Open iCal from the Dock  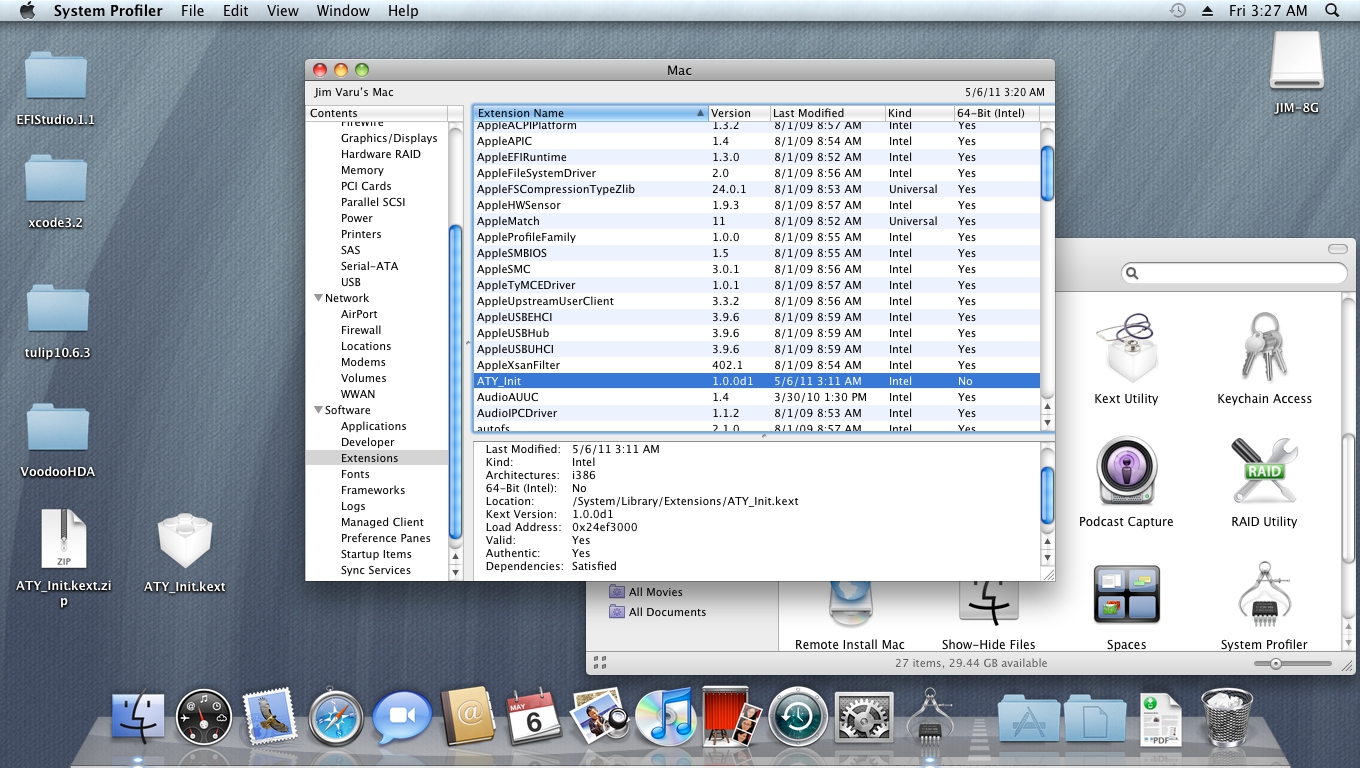coord(533,716)
